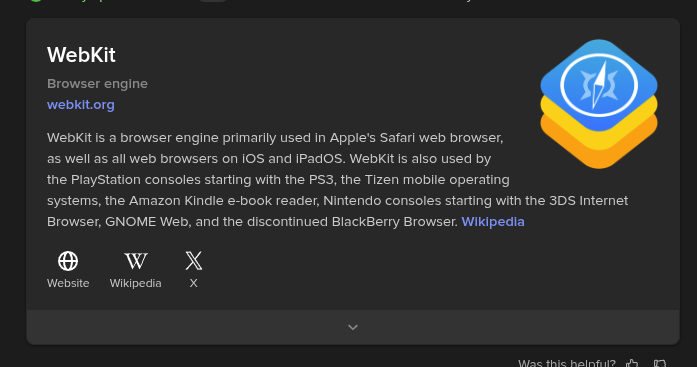Click the WebKit compass logo image
697x367 pixels.
(599, 104)
